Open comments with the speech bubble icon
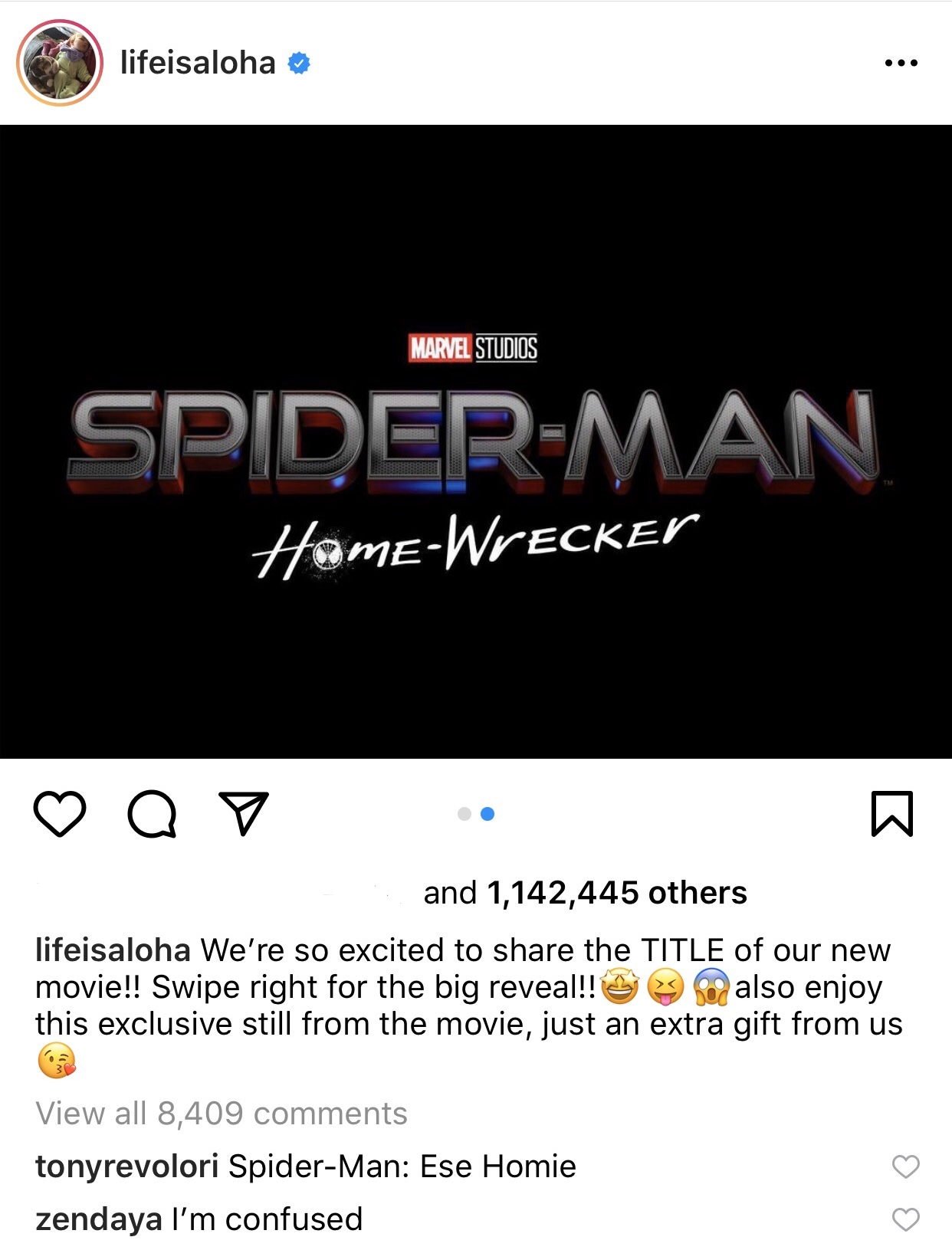 [152, 813]
